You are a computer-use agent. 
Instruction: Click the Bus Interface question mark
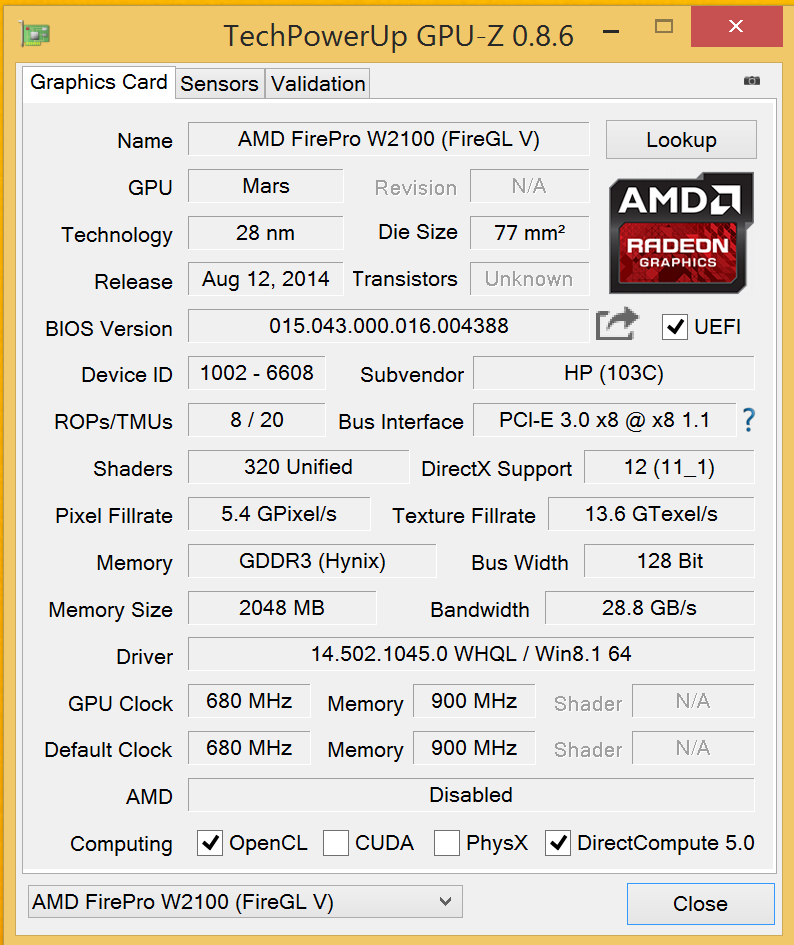point(747,421)
